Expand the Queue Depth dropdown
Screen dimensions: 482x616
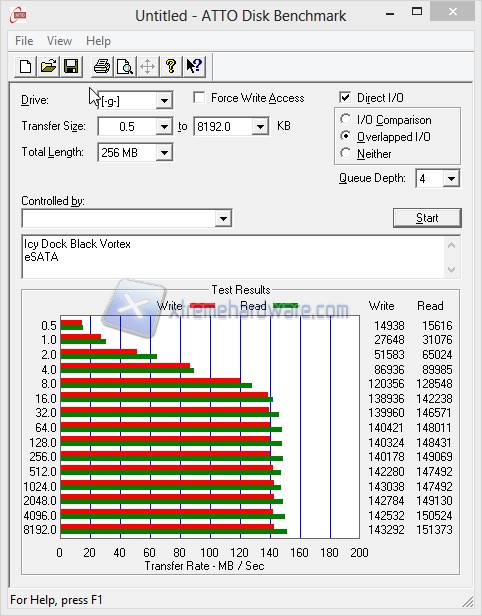point(451,179)
